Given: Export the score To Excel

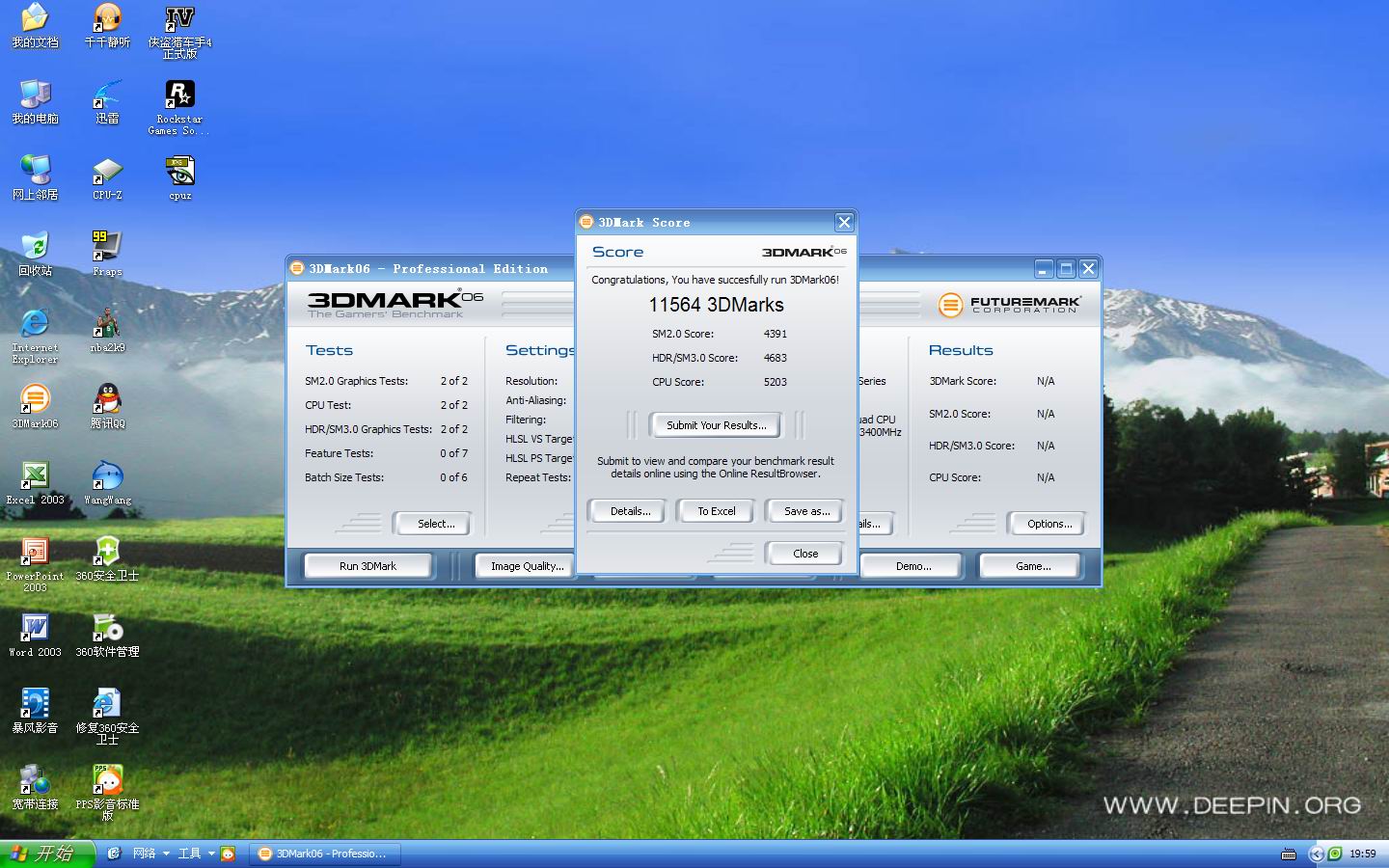Looking at the screenshot, I should coord(717,511).
